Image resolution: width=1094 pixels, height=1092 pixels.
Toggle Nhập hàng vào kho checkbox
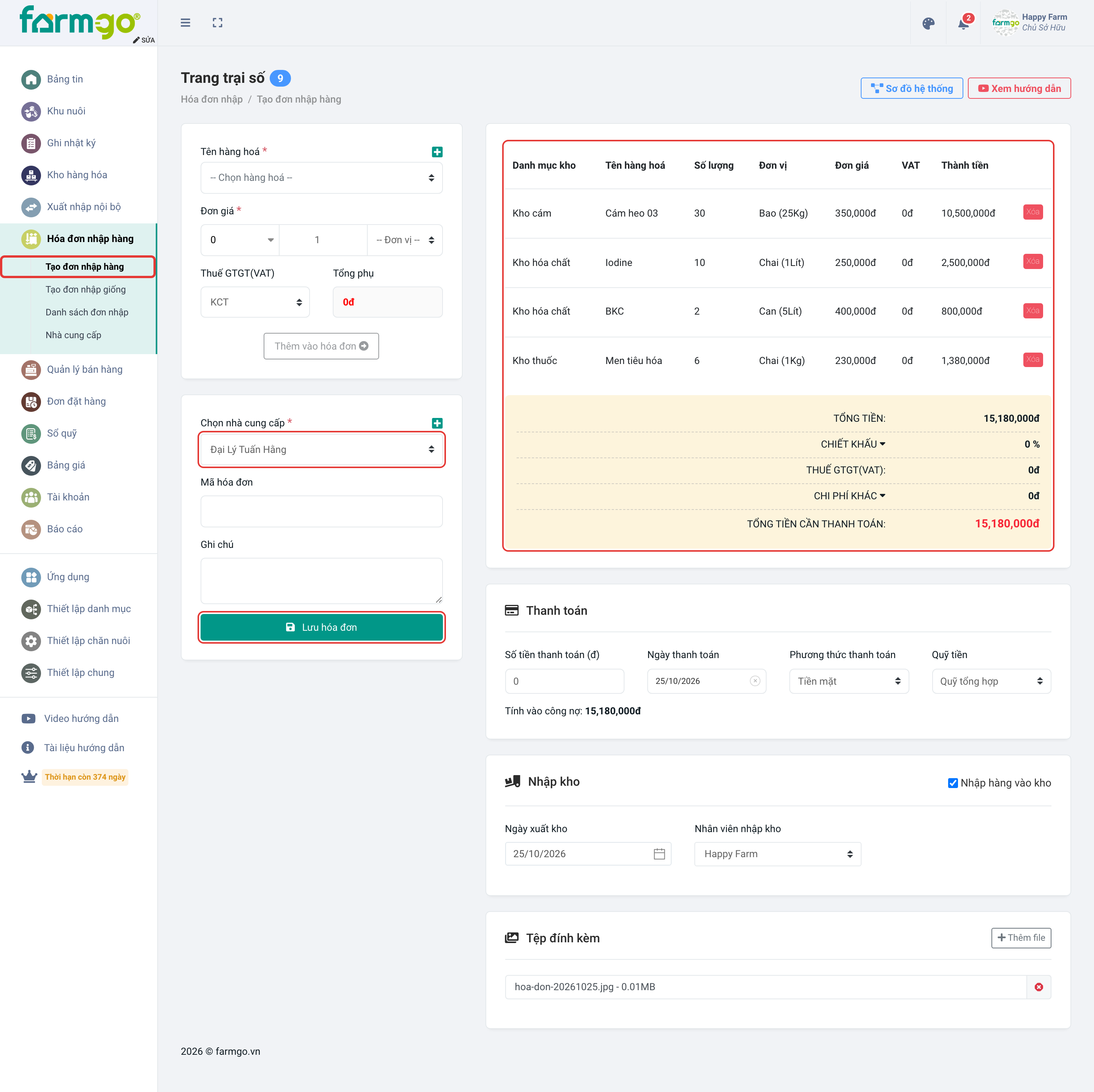coord(952,783)
